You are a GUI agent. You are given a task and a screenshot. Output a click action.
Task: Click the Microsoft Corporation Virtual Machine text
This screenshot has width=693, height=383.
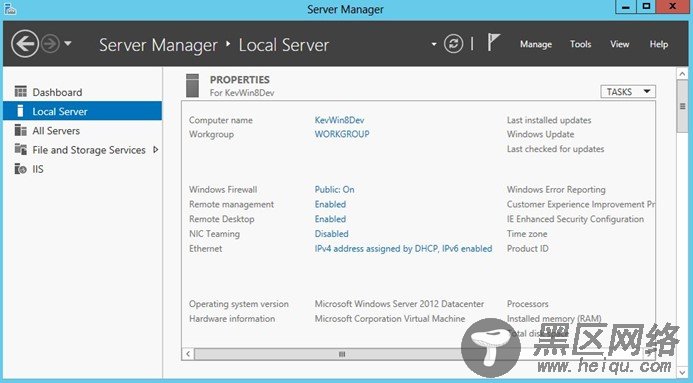389,318
